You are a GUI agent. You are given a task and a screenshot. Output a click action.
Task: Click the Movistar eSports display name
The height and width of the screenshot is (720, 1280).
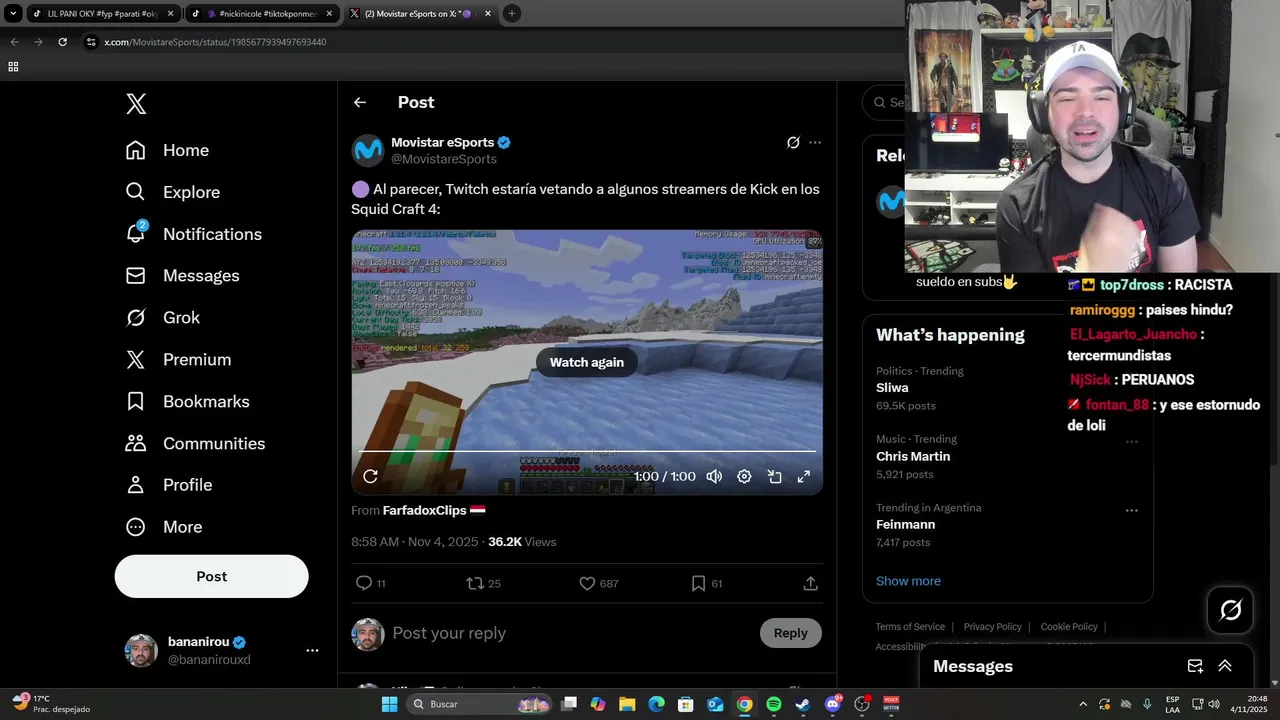pos(442,143)
